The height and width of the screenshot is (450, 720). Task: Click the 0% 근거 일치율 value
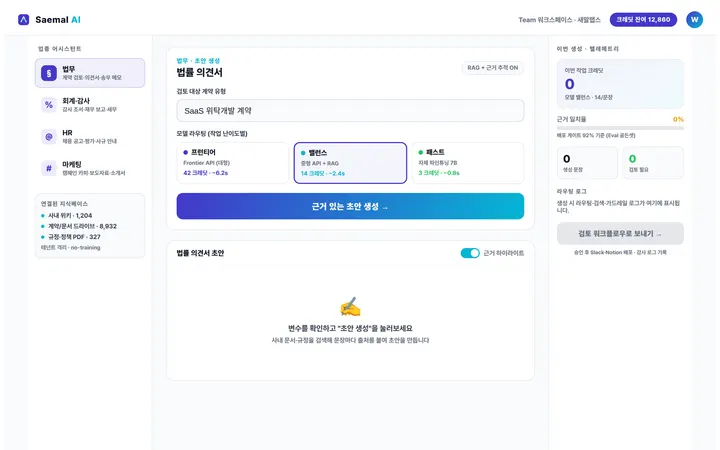click(x=678, y=119)
